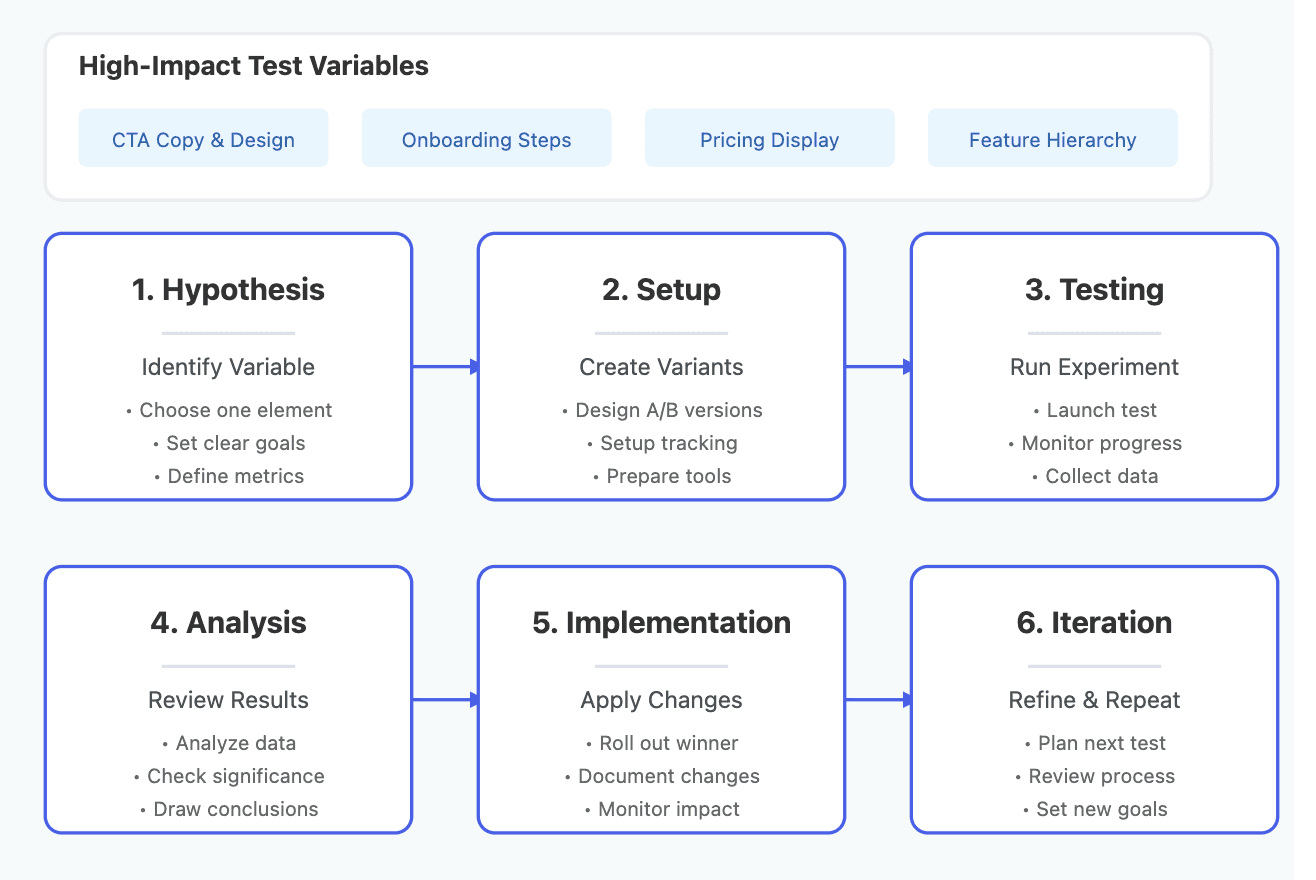This screenshot has width=1316, height=880.
Task: Click the 'Document changes' bullet
Action: point(661,776)
